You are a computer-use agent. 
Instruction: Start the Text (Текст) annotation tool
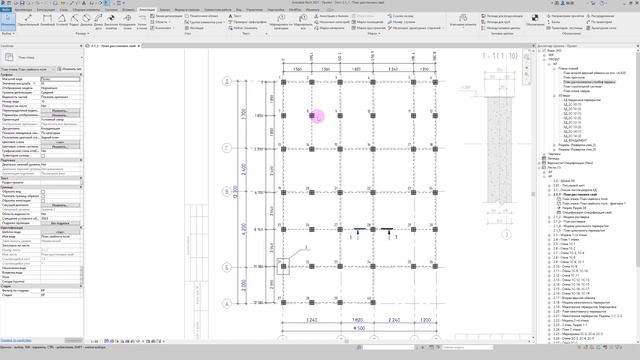(235, 16)
